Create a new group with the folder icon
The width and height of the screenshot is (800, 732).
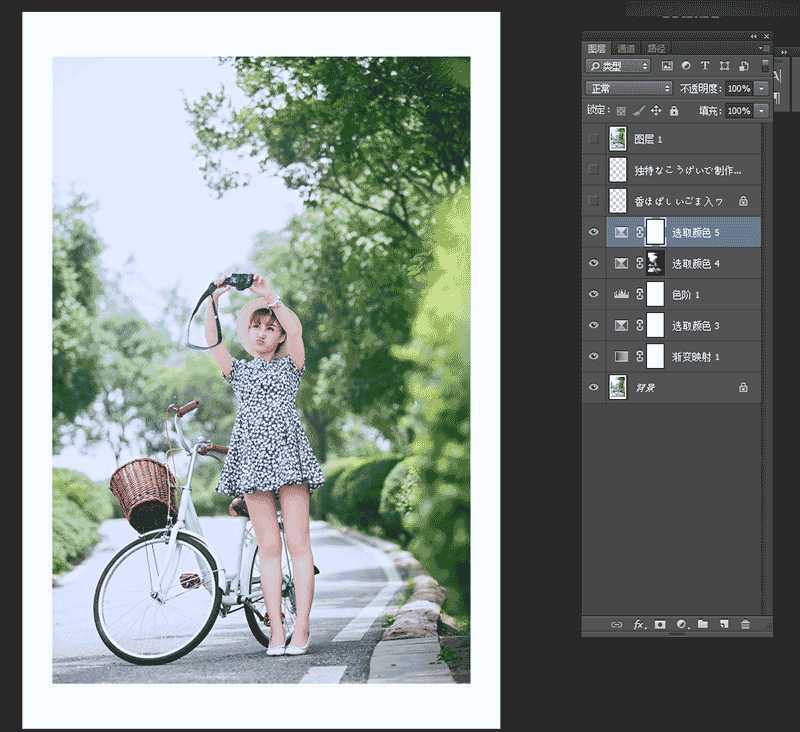pos(704,624)
